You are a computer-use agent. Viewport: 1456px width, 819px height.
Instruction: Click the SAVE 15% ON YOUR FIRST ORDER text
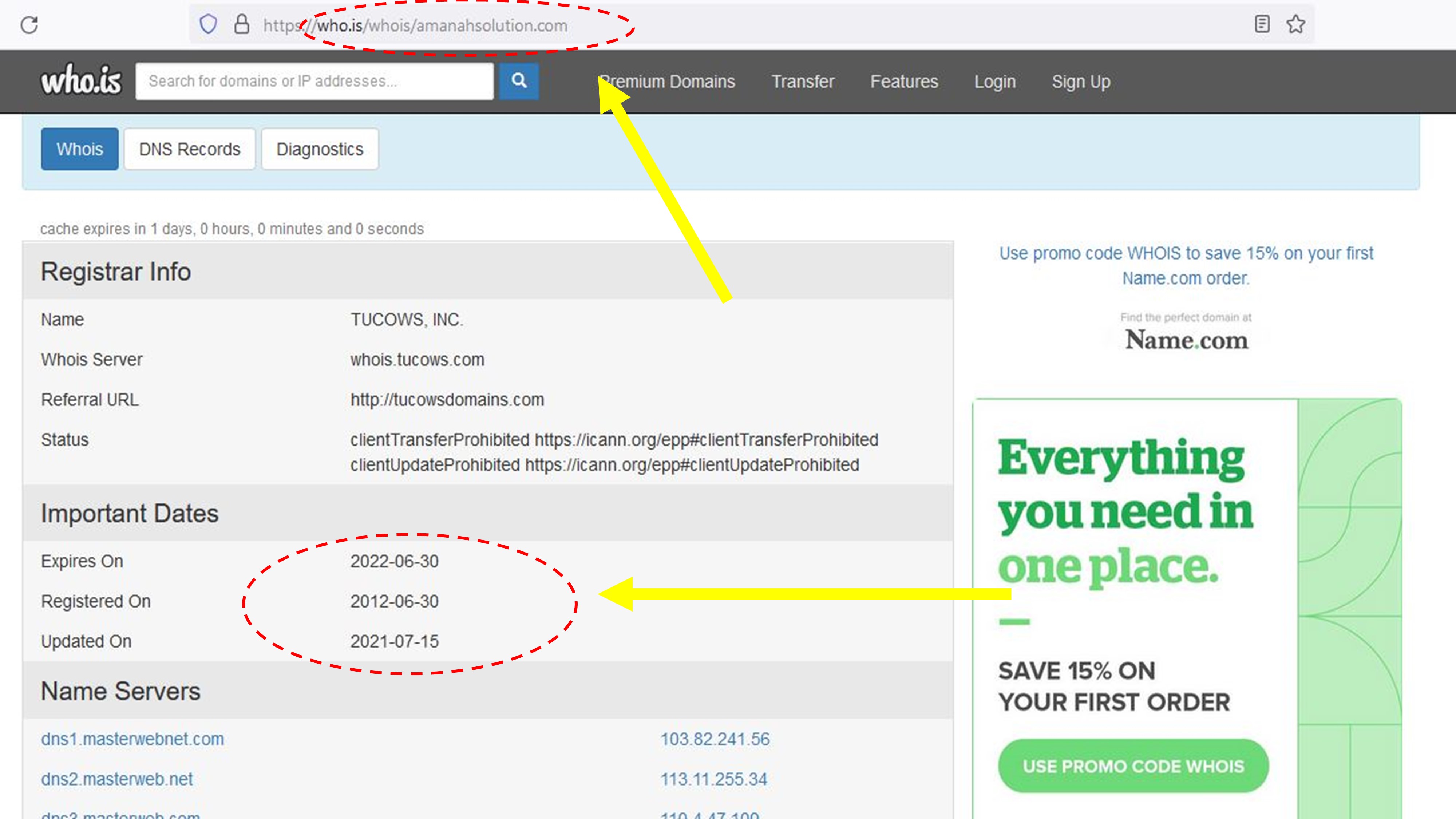(x=1114, y=686)
